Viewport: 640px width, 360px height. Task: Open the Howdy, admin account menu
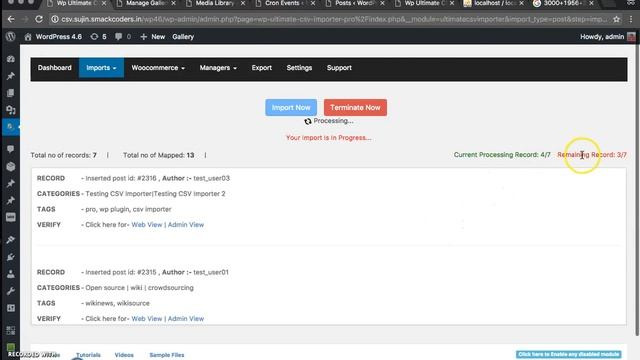(x=608, y=37)
